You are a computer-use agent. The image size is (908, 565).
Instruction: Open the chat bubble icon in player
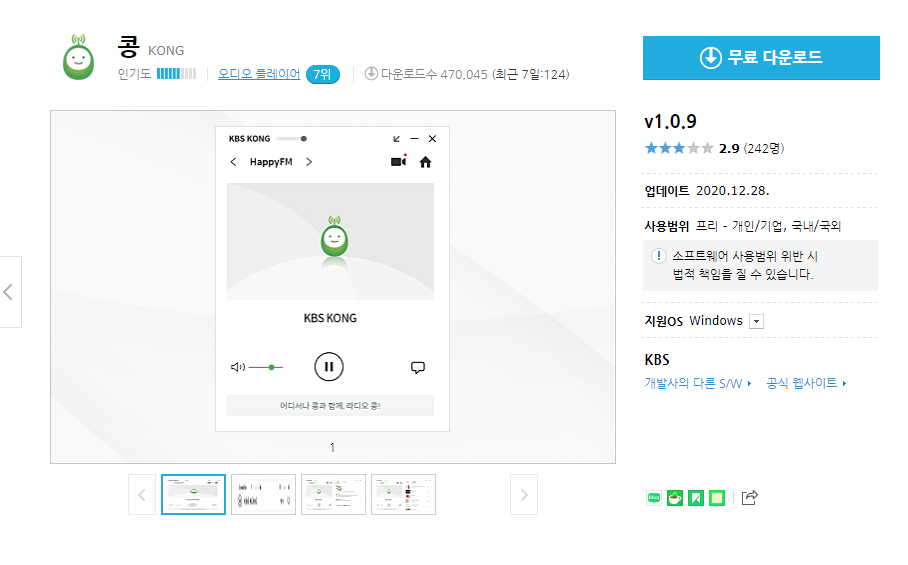coord(418,368)
